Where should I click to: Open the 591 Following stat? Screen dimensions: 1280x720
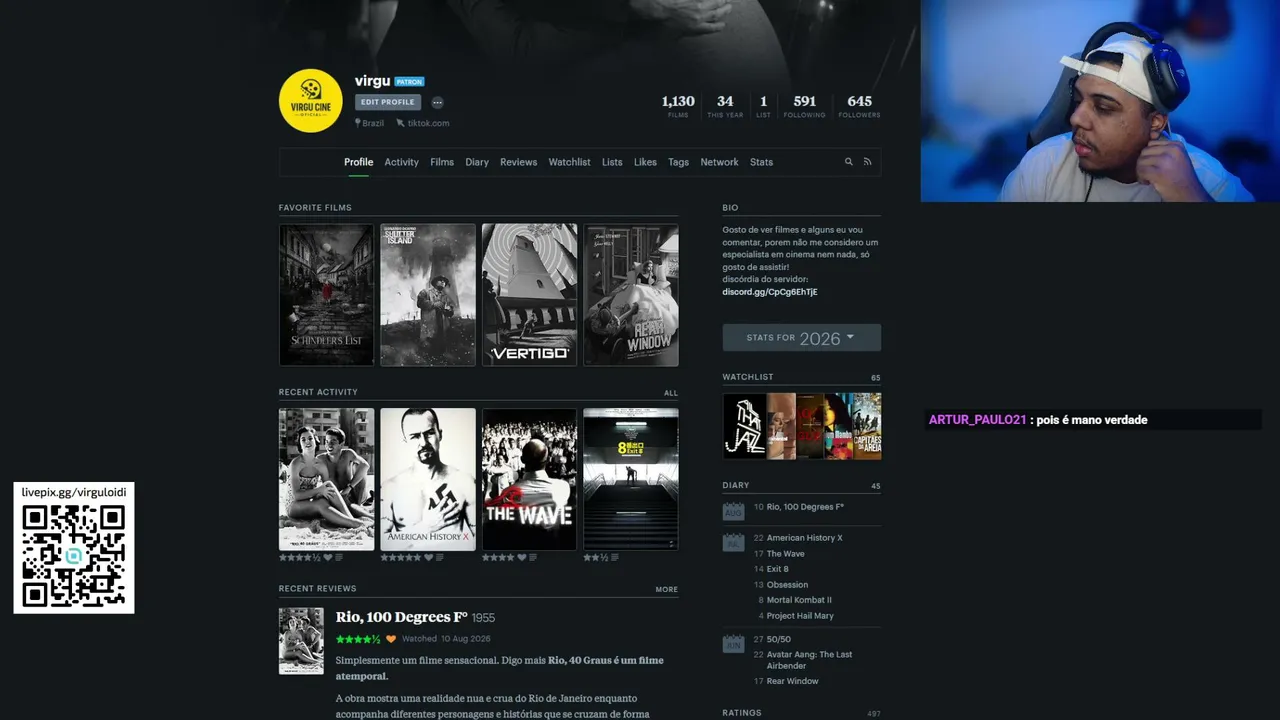pyautogui.click(x=805, y=106)
